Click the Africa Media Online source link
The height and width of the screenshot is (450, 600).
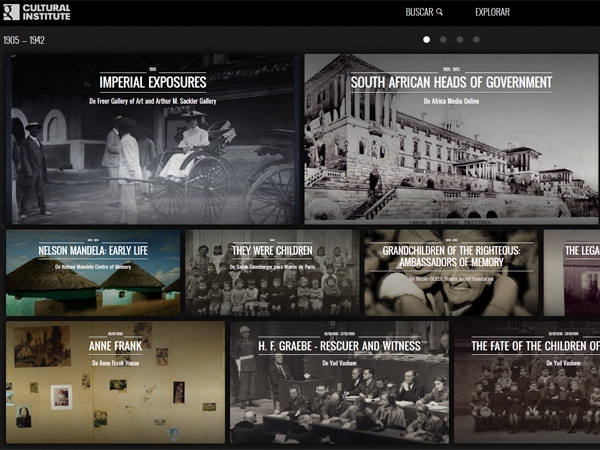[451, 101]
